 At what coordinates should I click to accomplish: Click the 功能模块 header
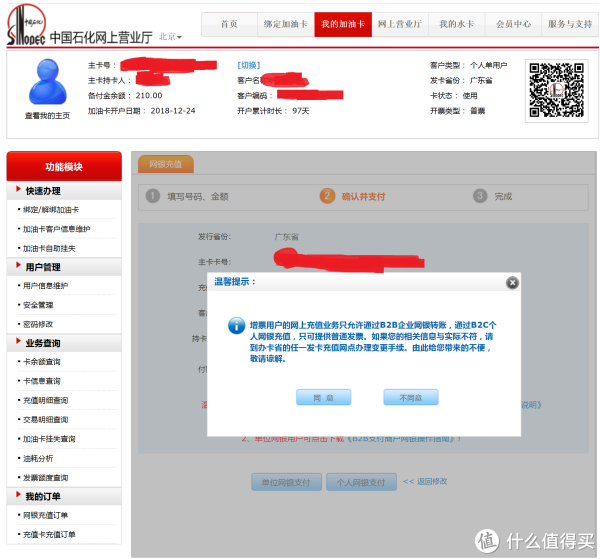(64, 166)
